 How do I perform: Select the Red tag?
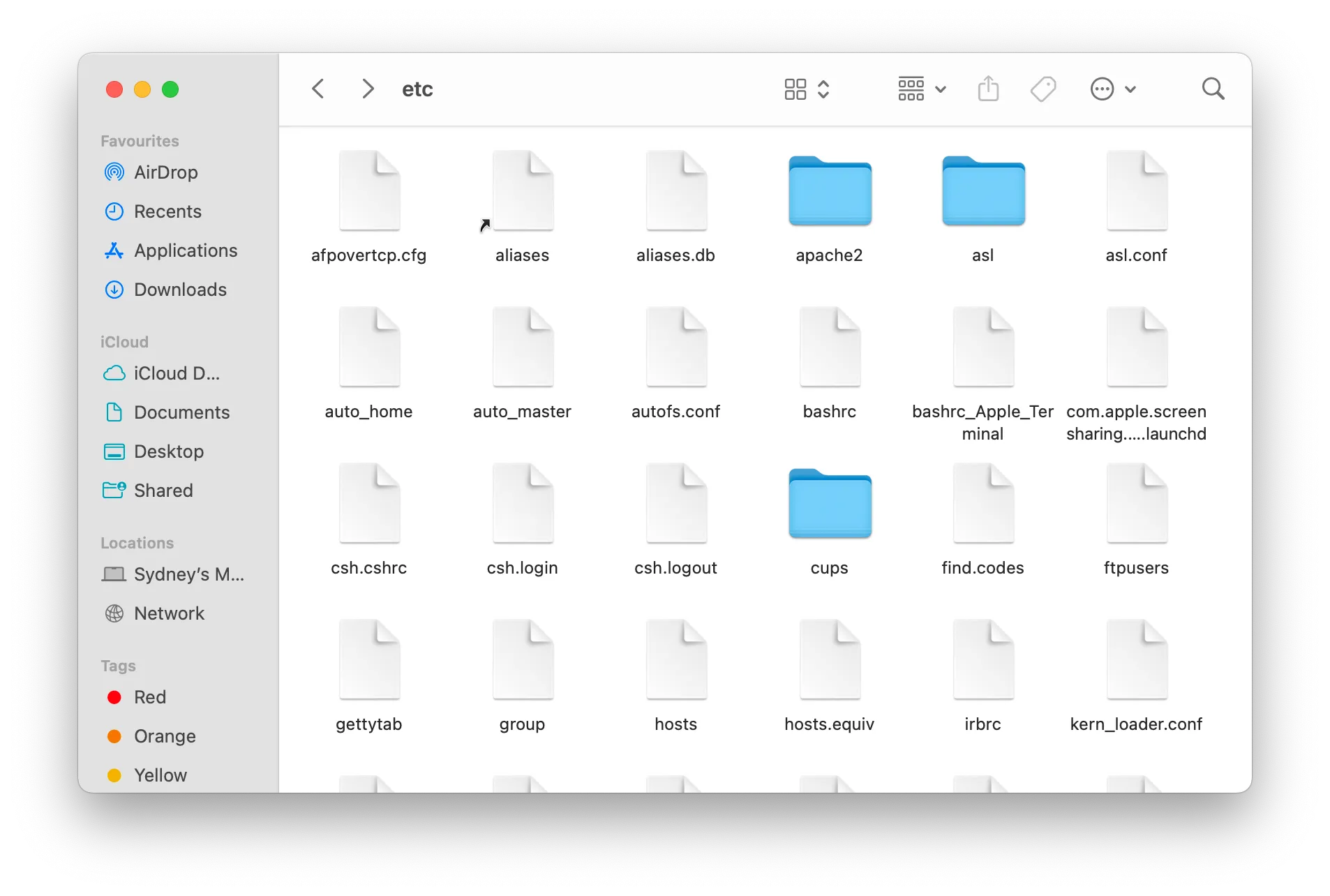click(x=149, y=697)
